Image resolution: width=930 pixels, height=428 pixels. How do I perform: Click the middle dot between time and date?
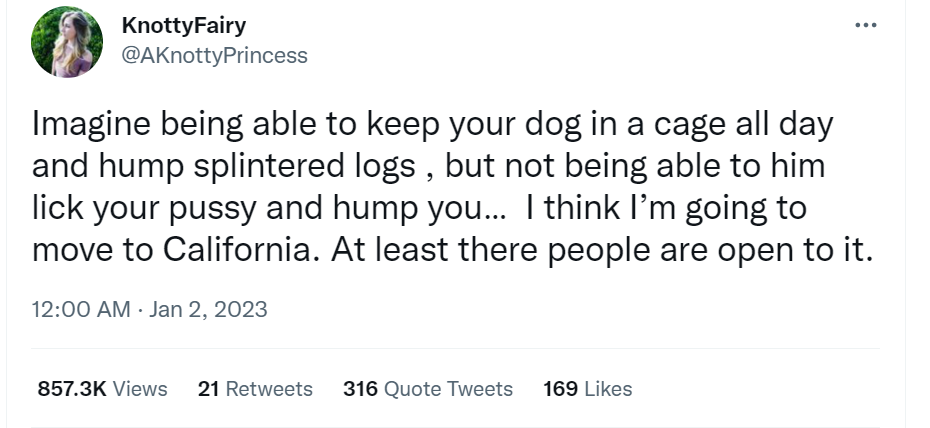coord(140,310)
